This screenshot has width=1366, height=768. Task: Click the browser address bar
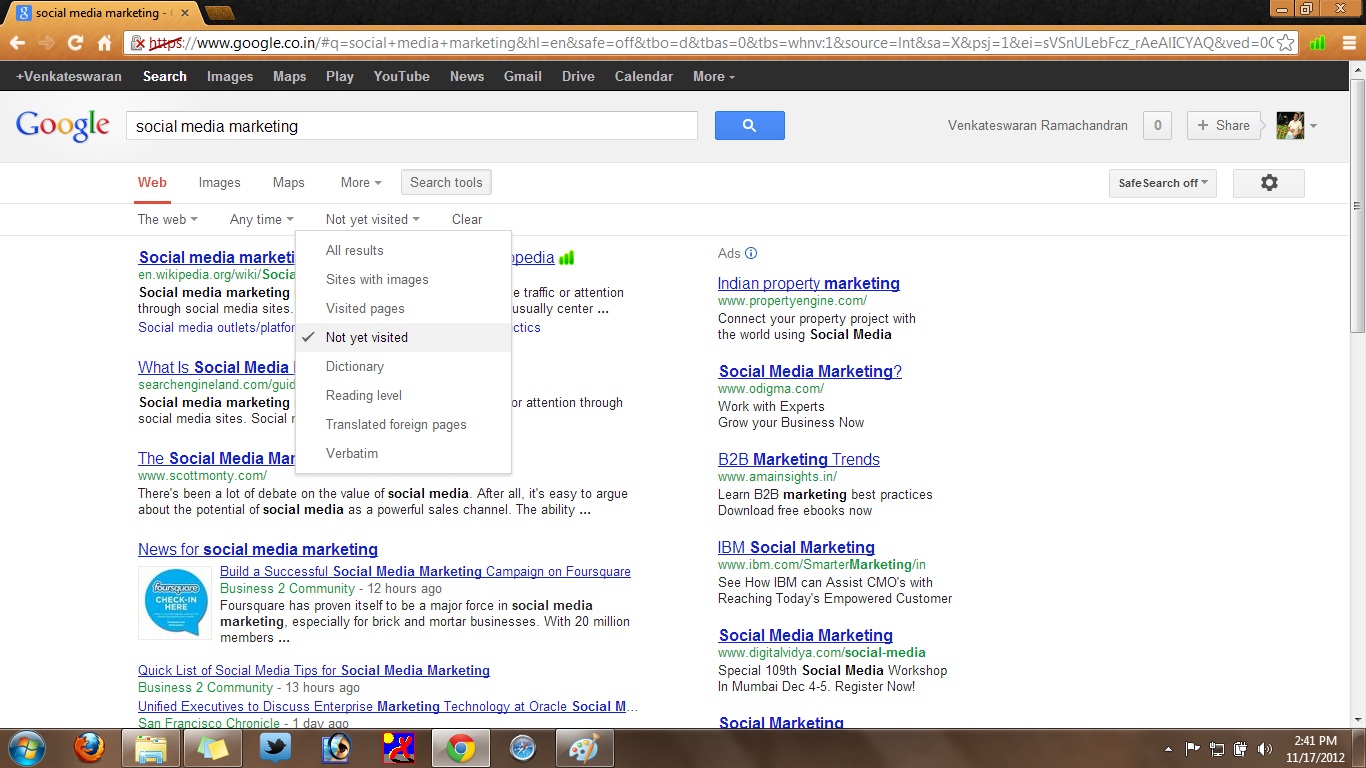click(712, 43)
